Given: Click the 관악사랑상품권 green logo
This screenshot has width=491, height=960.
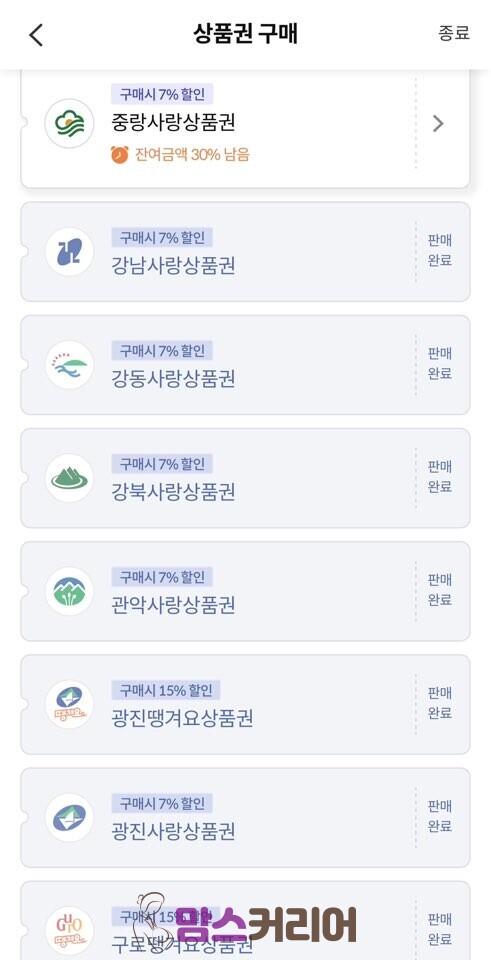Looking at the screenshot, I should coord(69,591).
